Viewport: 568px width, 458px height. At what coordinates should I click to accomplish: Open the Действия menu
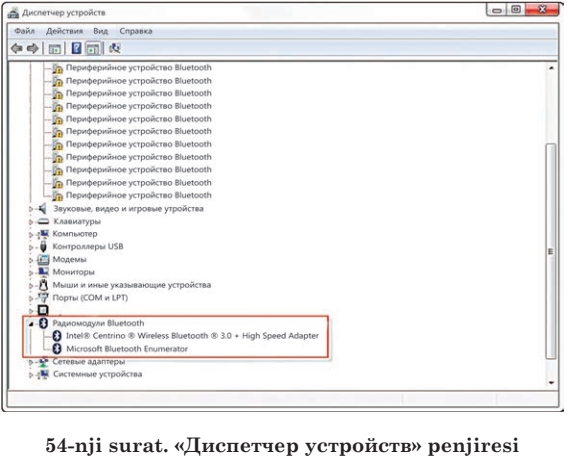(64, 31)
